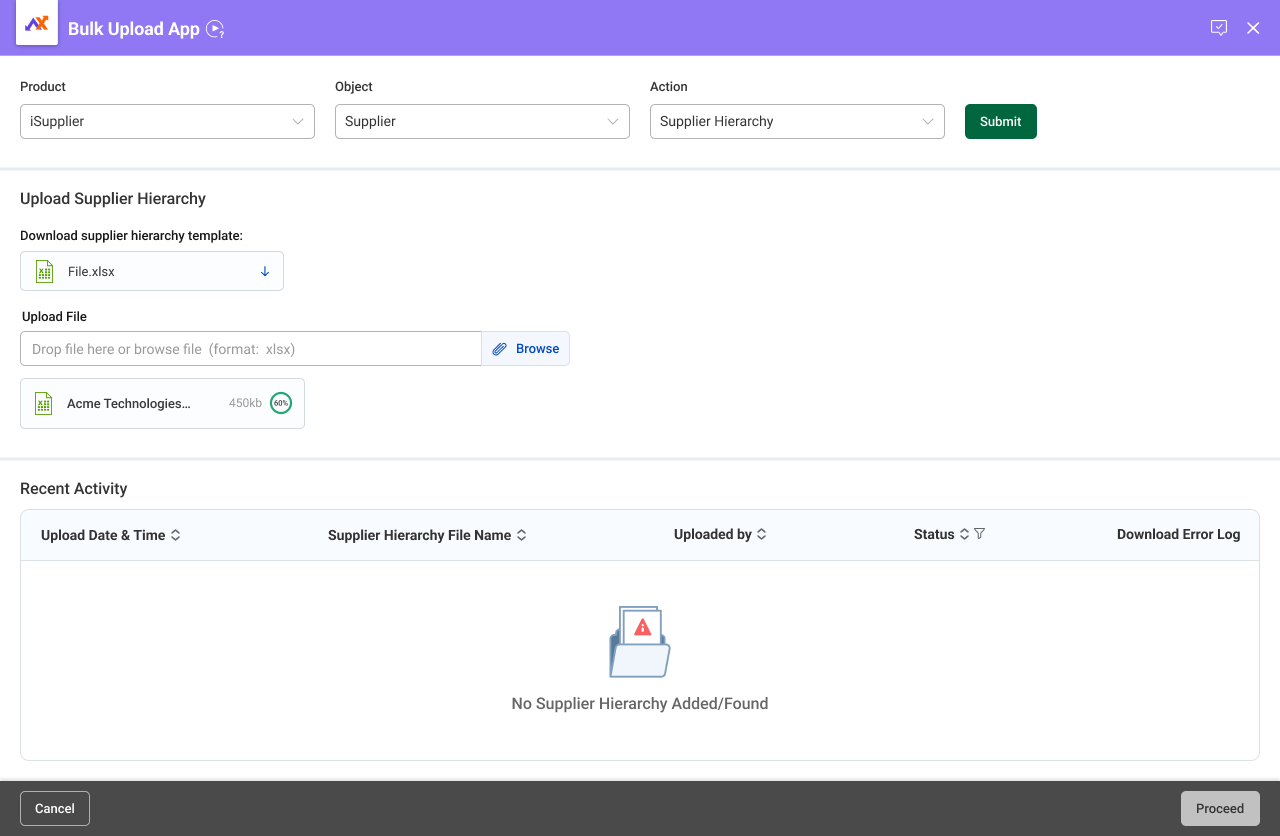Click the drop file input field
The image size is (1280, 836).
(x=250, y=349)
